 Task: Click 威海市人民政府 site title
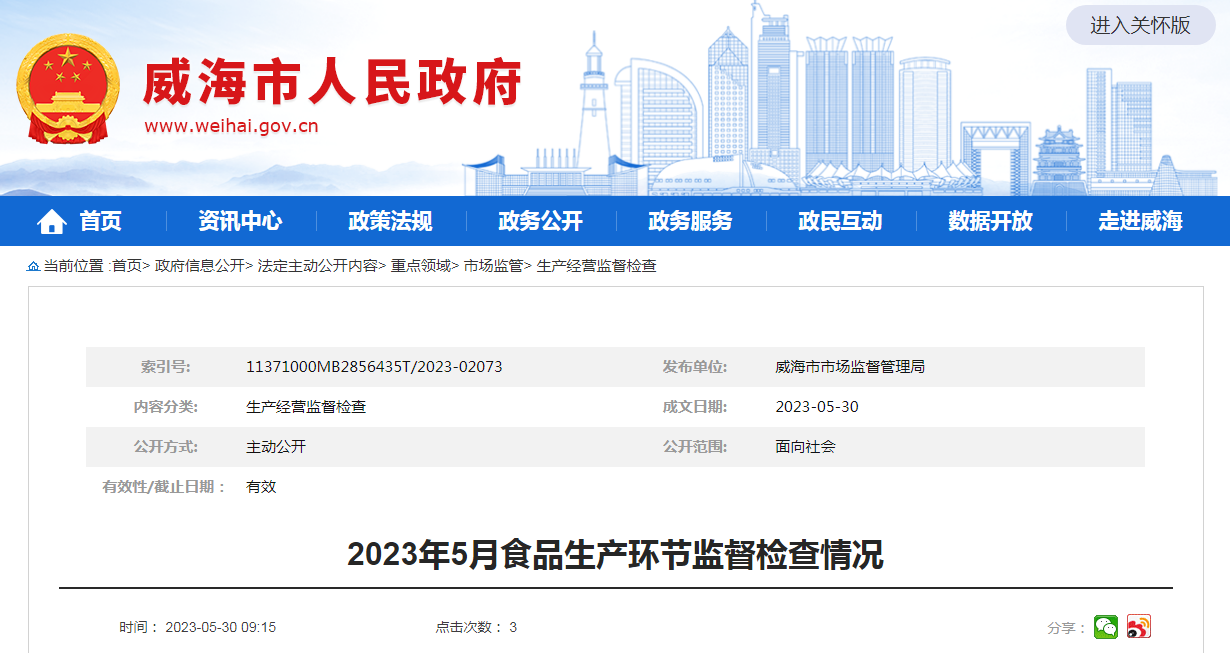tap(332, 82)
